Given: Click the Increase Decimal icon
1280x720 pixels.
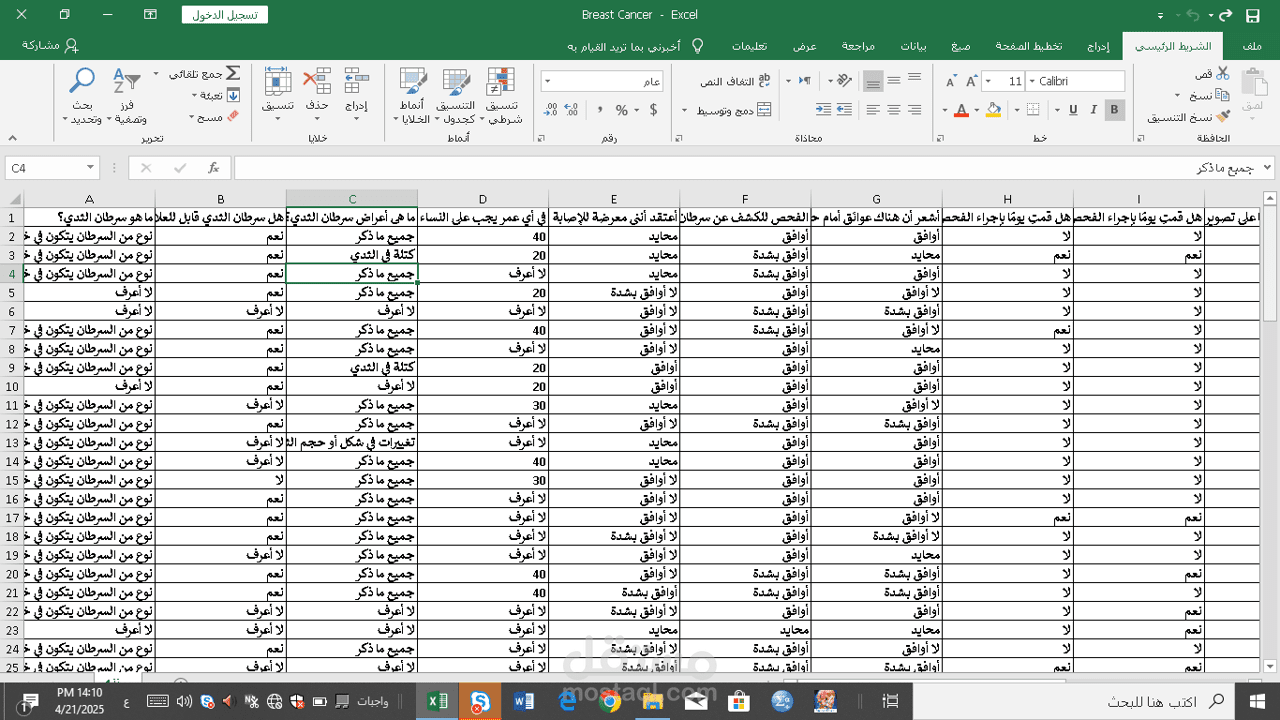Looking at the screenshot, I should (x=570, y=110).
